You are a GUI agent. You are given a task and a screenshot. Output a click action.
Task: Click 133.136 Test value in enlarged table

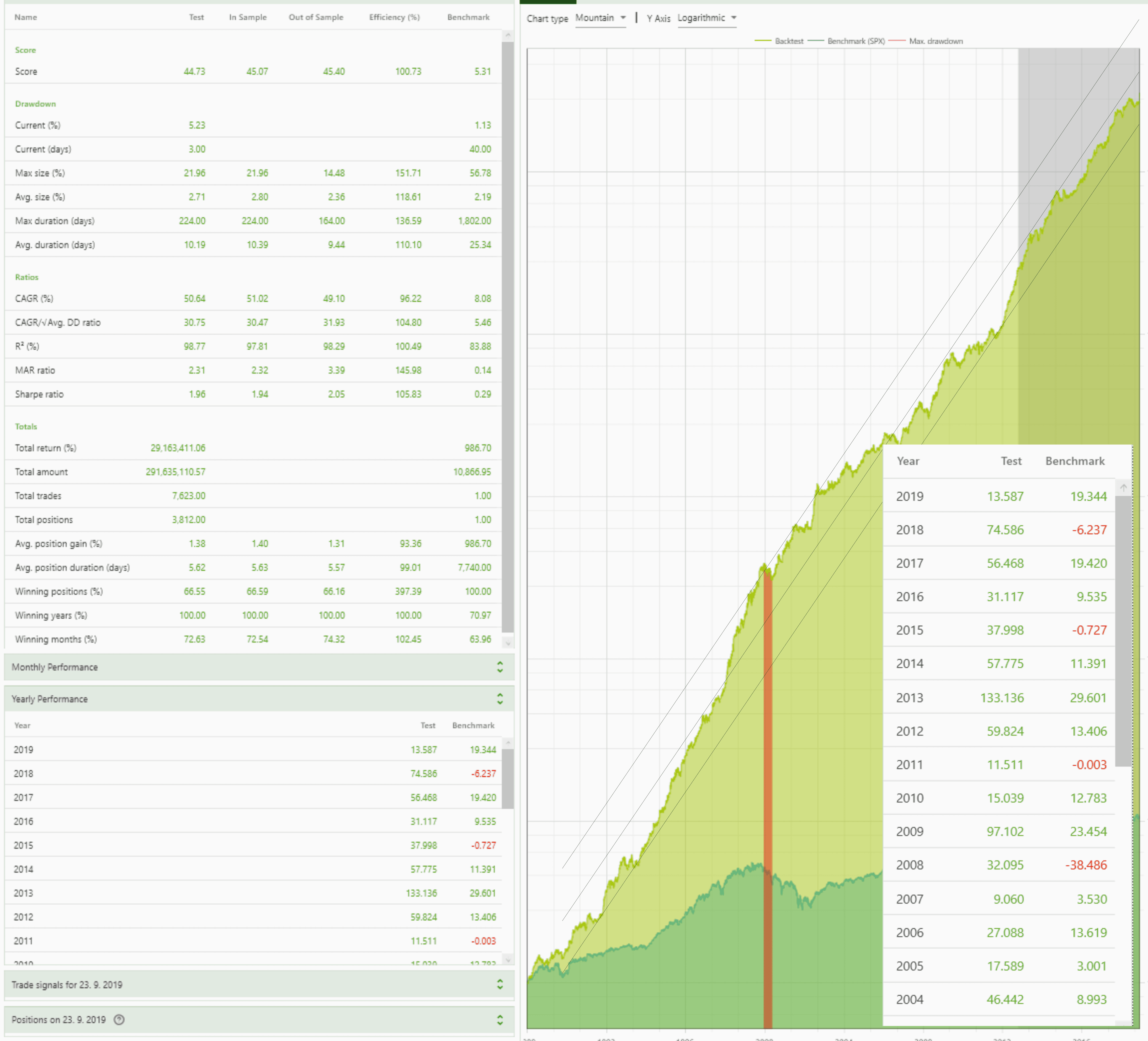pyautogui.click(x=1002, y=698)
